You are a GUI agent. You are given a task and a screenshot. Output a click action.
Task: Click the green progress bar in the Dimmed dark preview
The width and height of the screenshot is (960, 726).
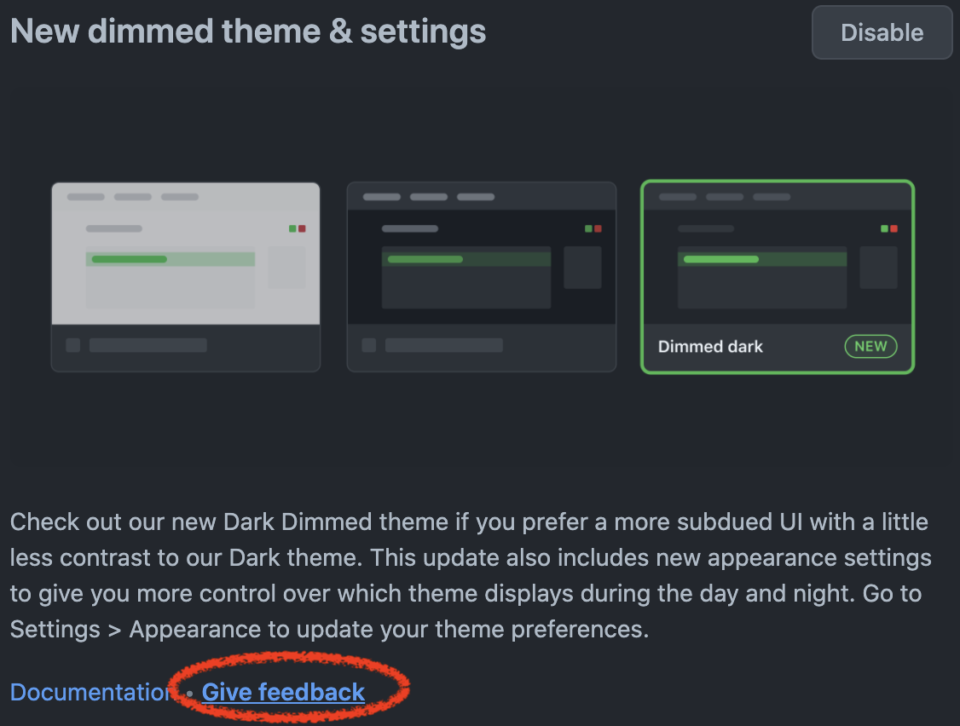point(722,259)
